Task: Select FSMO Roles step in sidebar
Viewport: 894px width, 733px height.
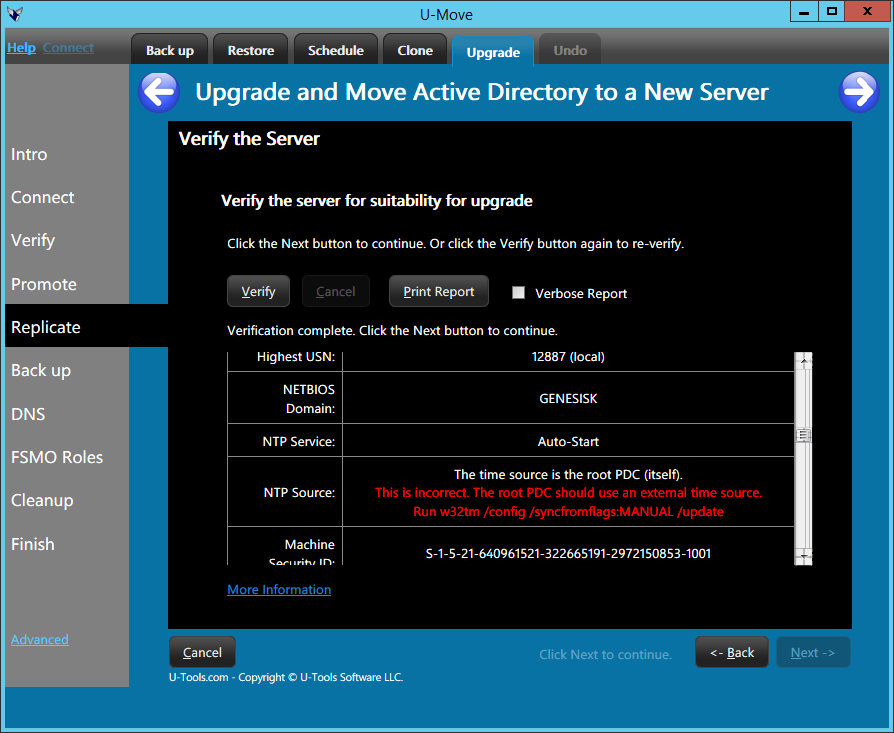Action: [57, 457]
